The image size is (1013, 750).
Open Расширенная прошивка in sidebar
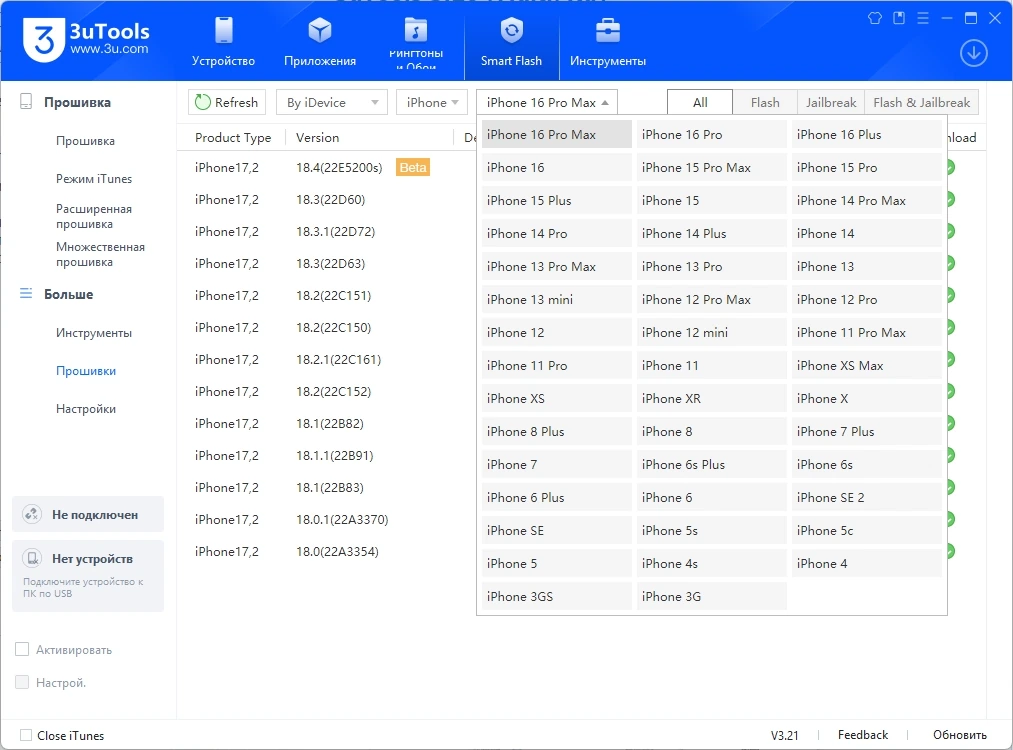pyautogui.click(x=94, y=216)
